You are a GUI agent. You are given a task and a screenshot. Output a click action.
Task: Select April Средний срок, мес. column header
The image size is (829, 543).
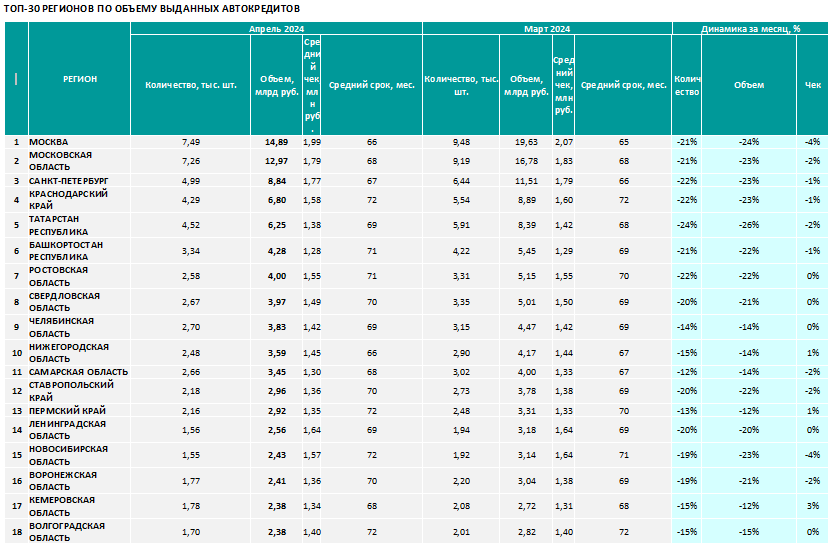click(x=372, y=85)
